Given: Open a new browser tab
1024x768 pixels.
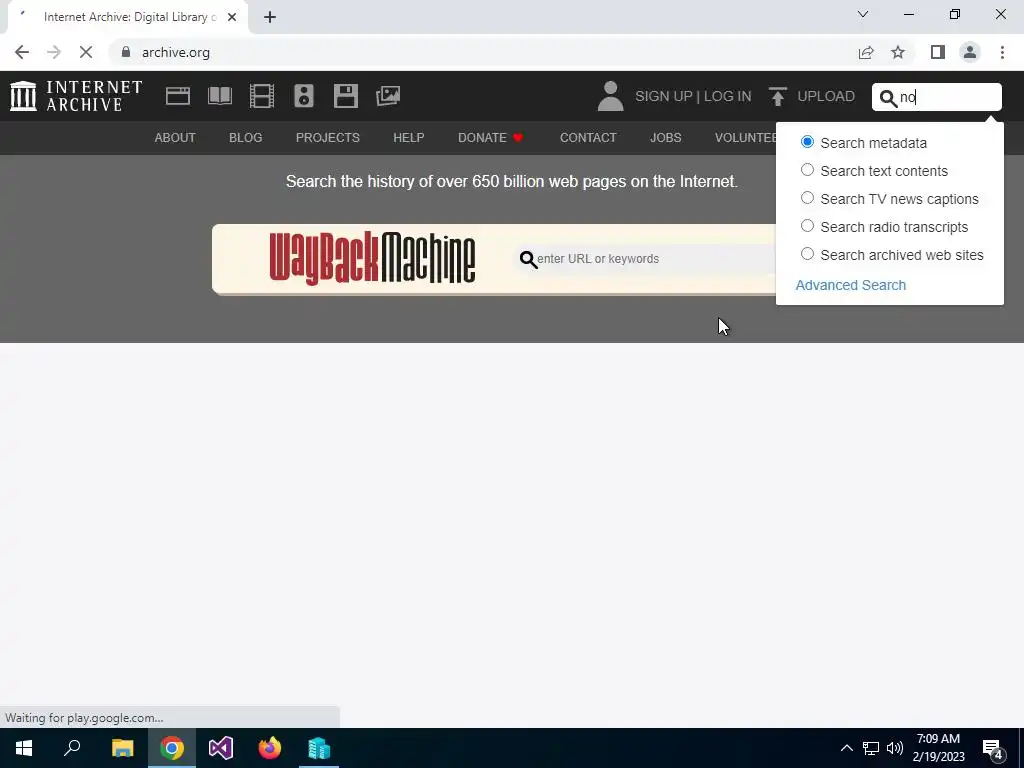Looking at the screenshot, I should click(x=270, y=17).
